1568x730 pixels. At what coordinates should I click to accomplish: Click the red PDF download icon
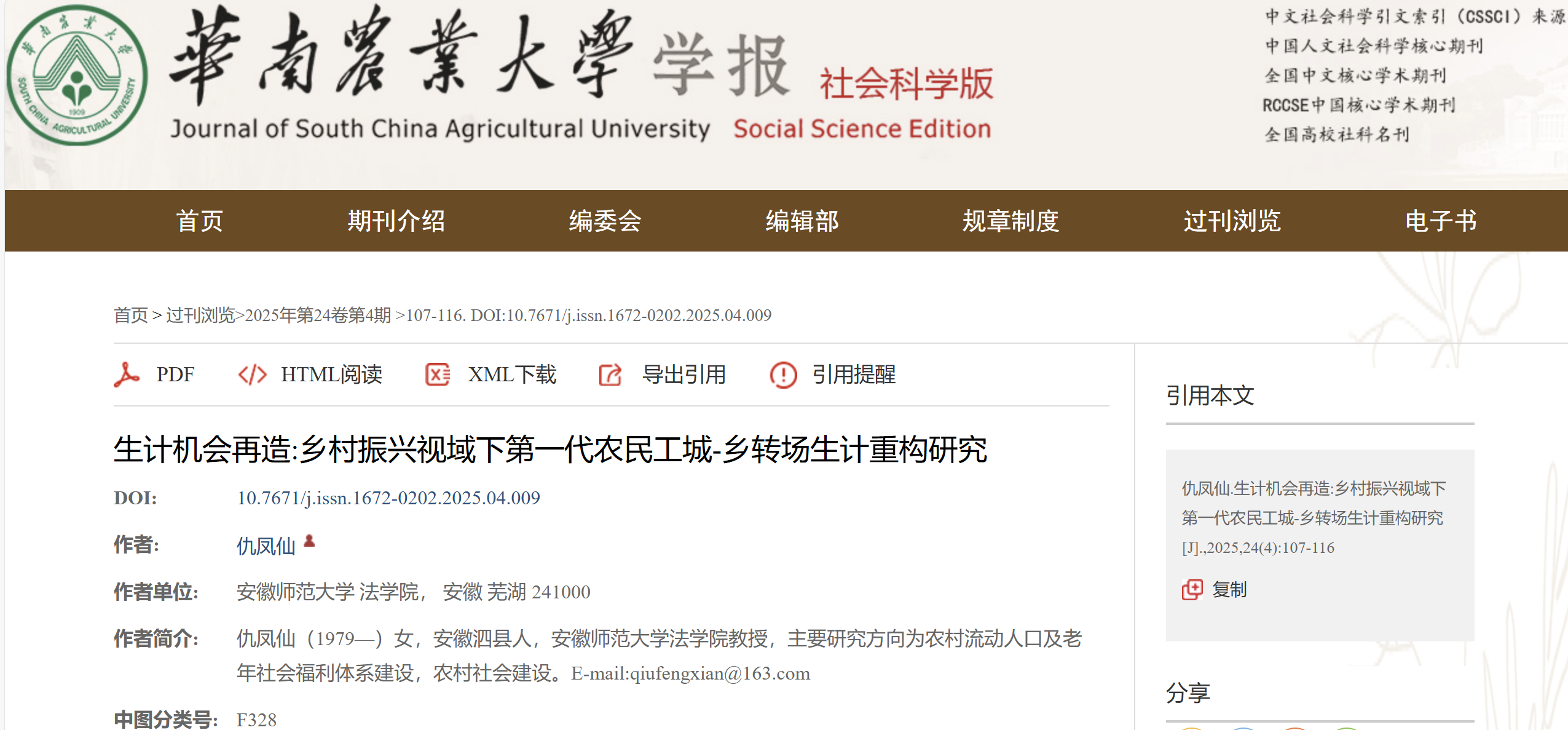[127, 374]
